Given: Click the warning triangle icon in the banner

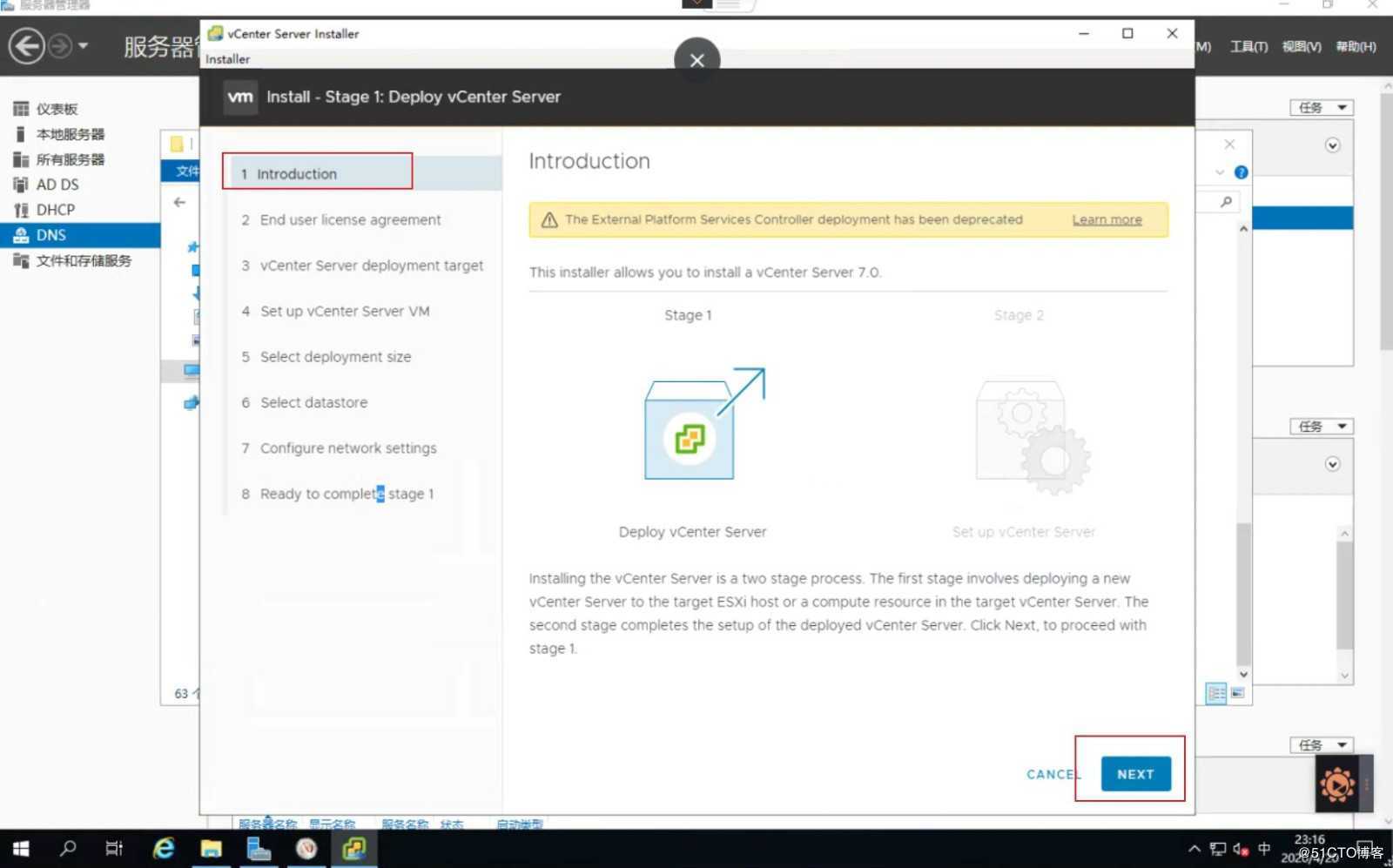Looking at the screenshot, I should tap(549, 220).
